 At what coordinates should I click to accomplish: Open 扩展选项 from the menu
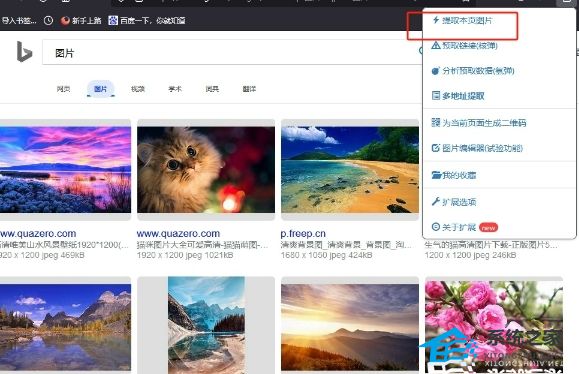click(x=459, y=202)
